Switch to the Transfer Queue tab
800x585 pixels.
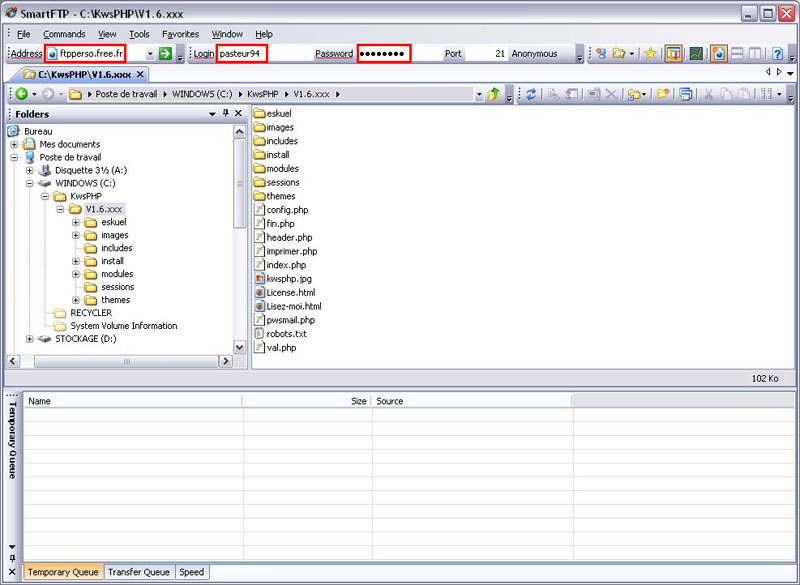pyautogui.click(x=139, y=572)
